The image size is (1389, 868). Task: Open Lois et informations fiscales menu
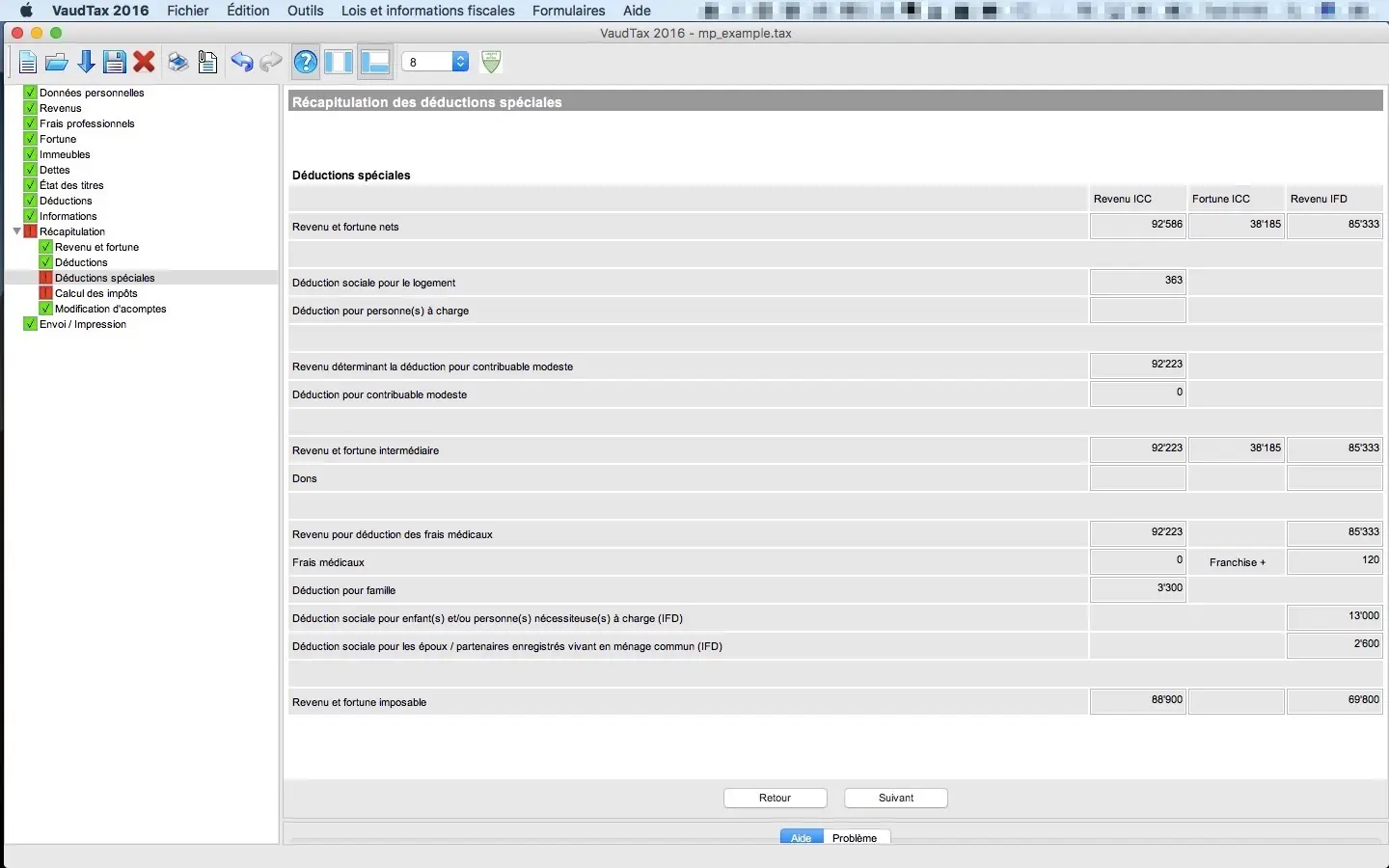coord(428,11)
